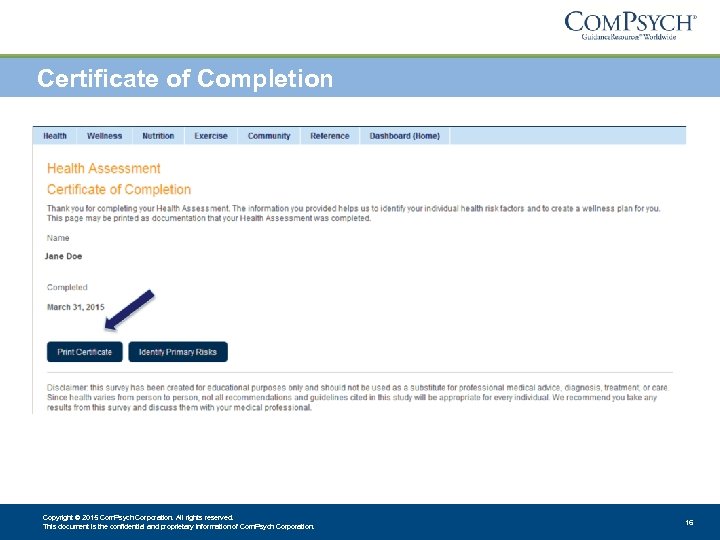The height and width of the screenshot is (540, 720).
Task: Click the slide title Certificate of Completion
Action: coord(185,78)
